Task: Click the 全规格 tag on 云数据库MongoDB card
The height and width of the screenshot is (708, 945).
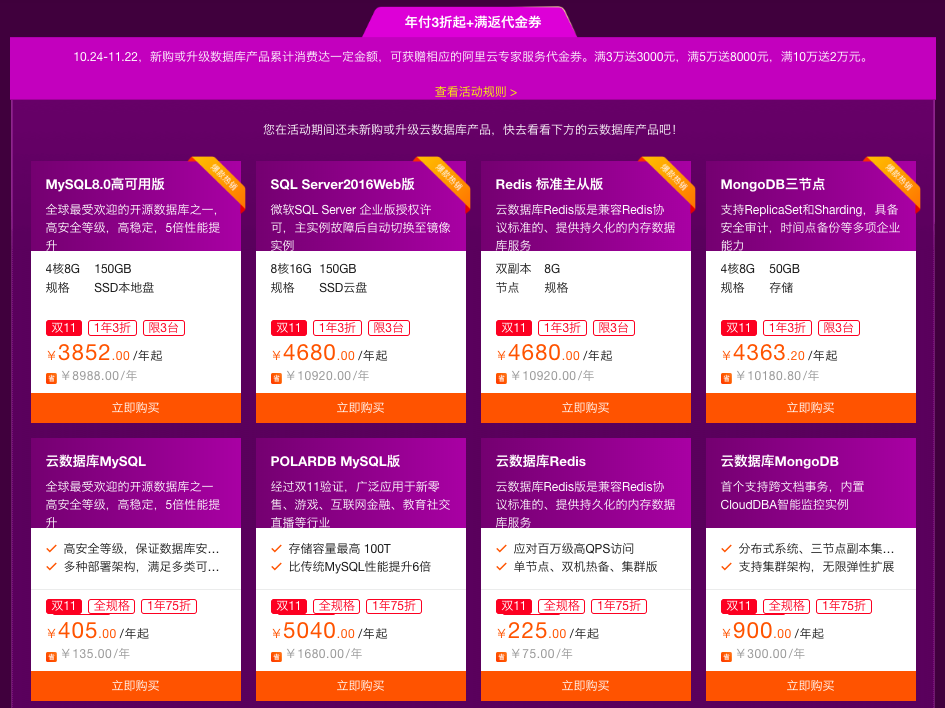Action: click(x=786, y=606)
